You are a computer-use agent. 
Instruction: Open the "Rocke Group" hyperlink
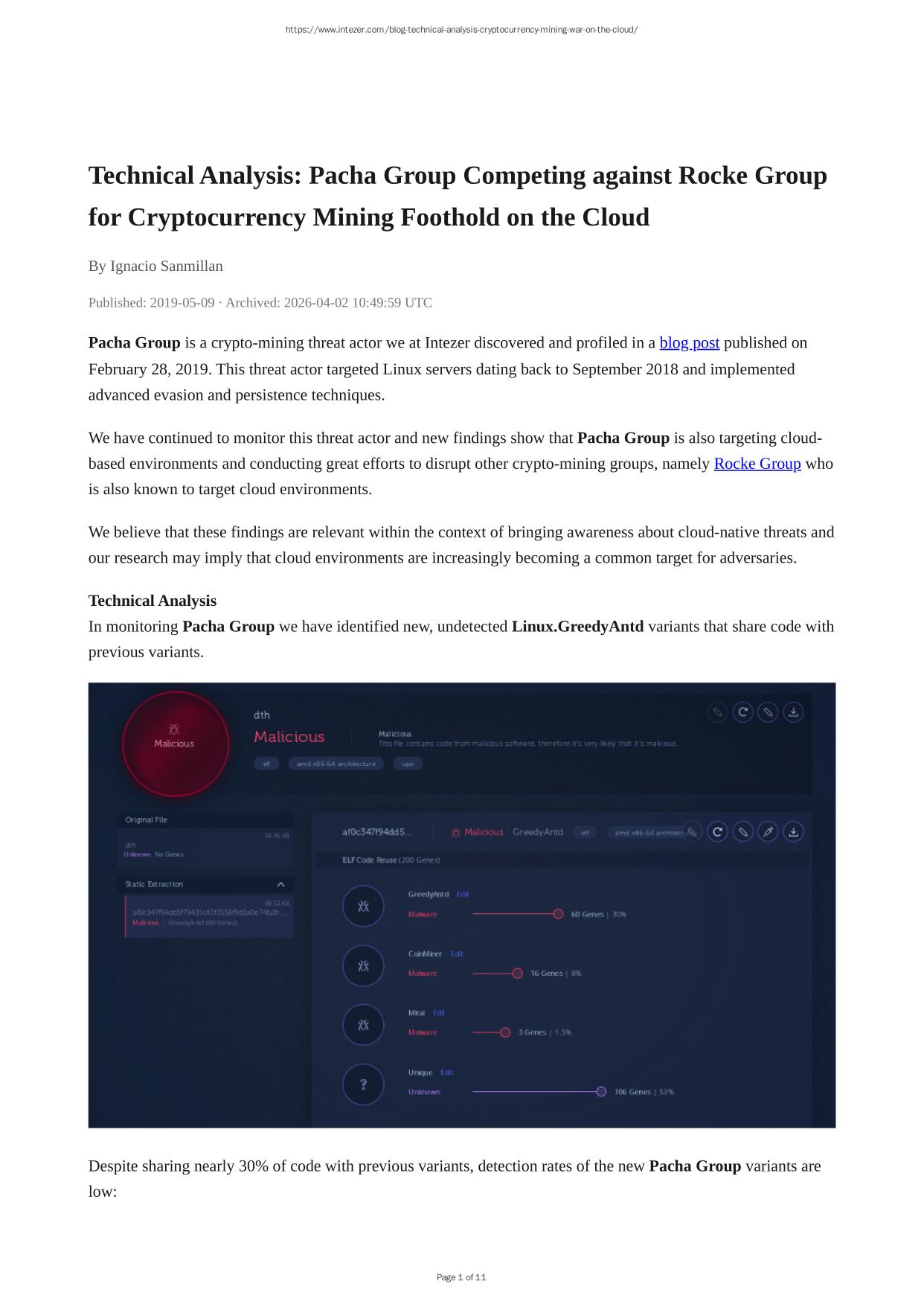[757, 463]
